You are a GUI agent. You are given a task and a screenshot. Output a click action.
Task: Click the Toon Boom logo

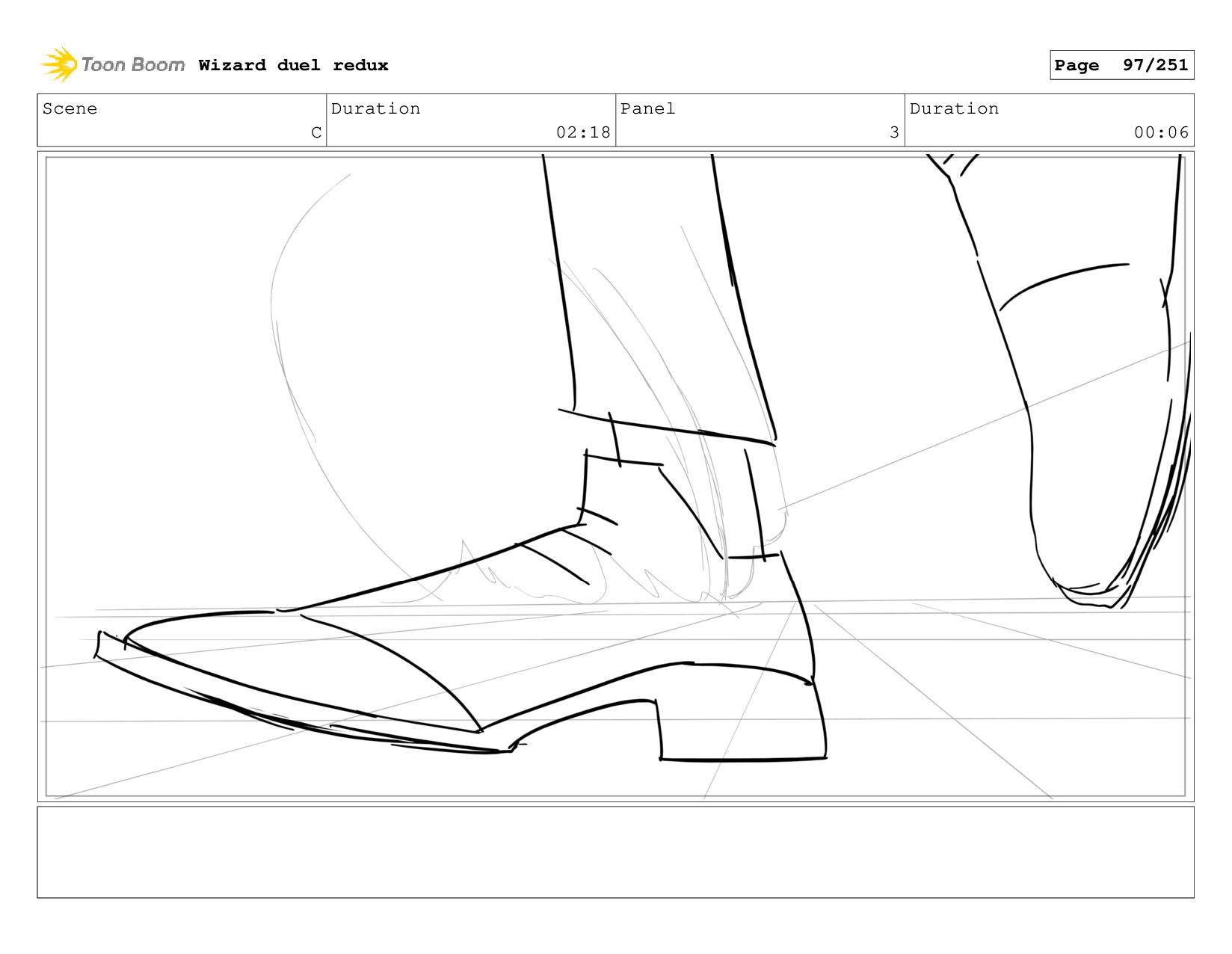click(112, 64)
